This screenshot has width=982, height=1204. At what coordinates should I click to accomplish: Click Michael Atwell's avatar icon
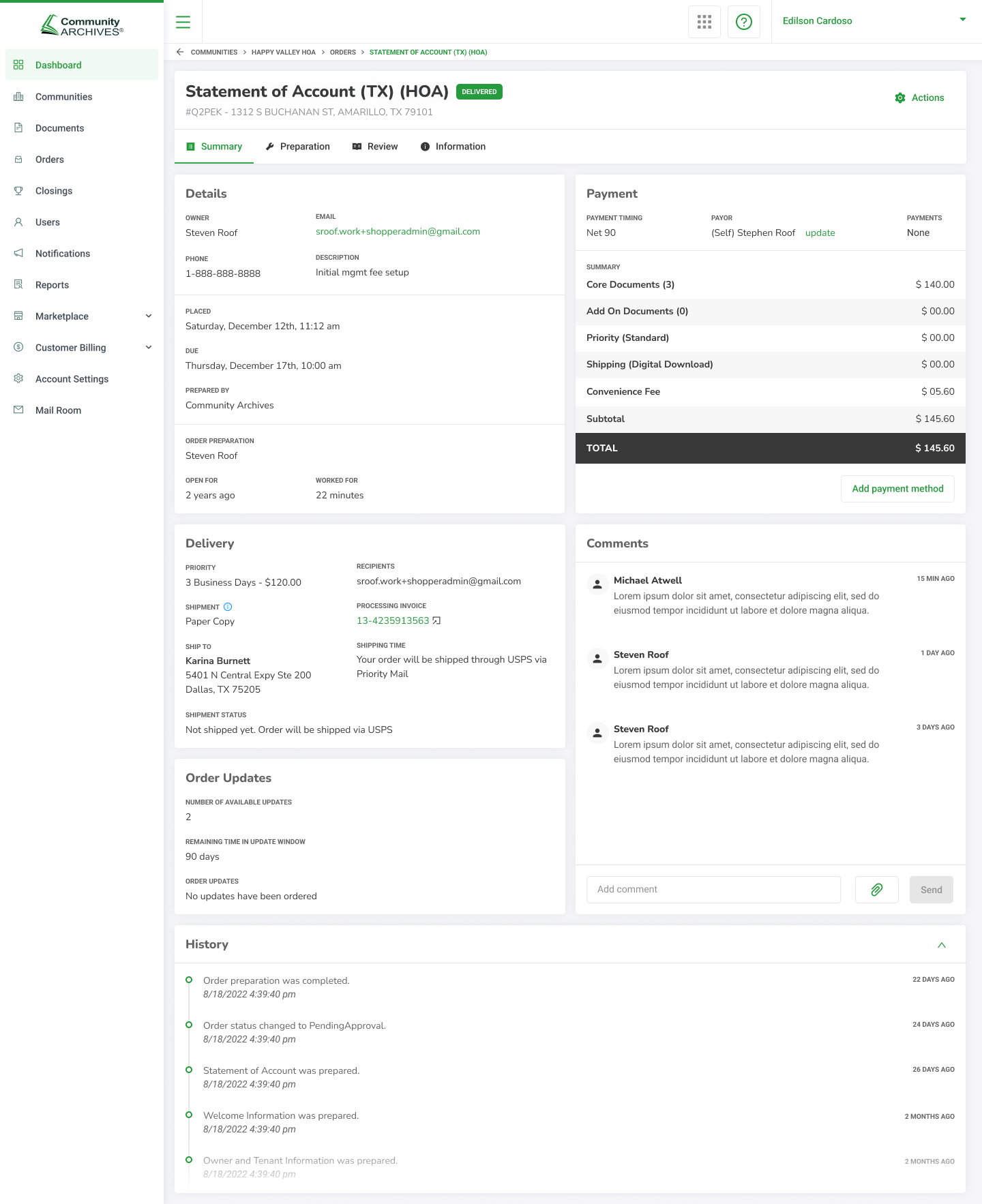pos(597,584)
